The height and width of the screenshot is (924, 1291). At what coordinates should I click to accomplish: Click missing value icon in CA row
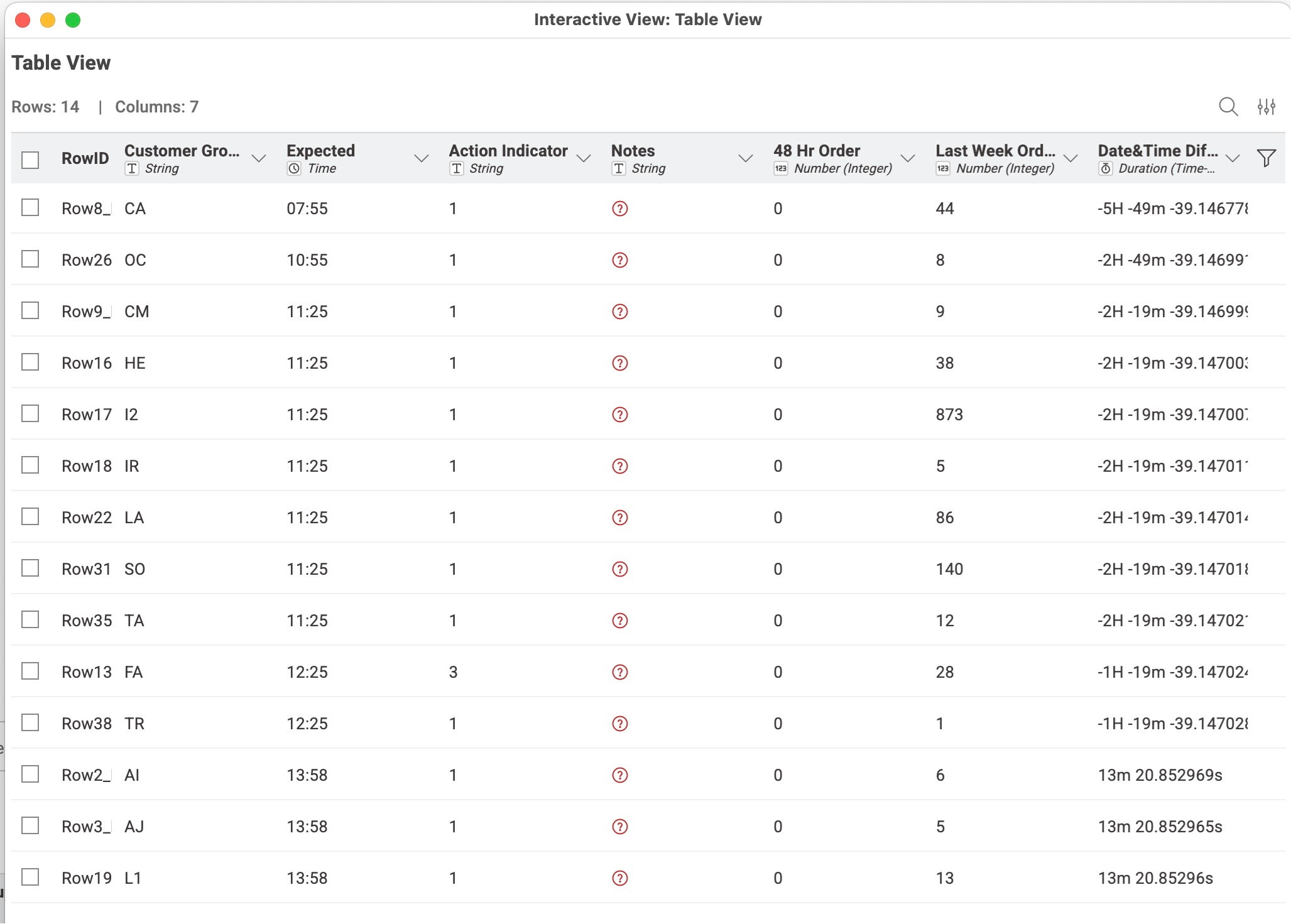[x=619, y=209]
